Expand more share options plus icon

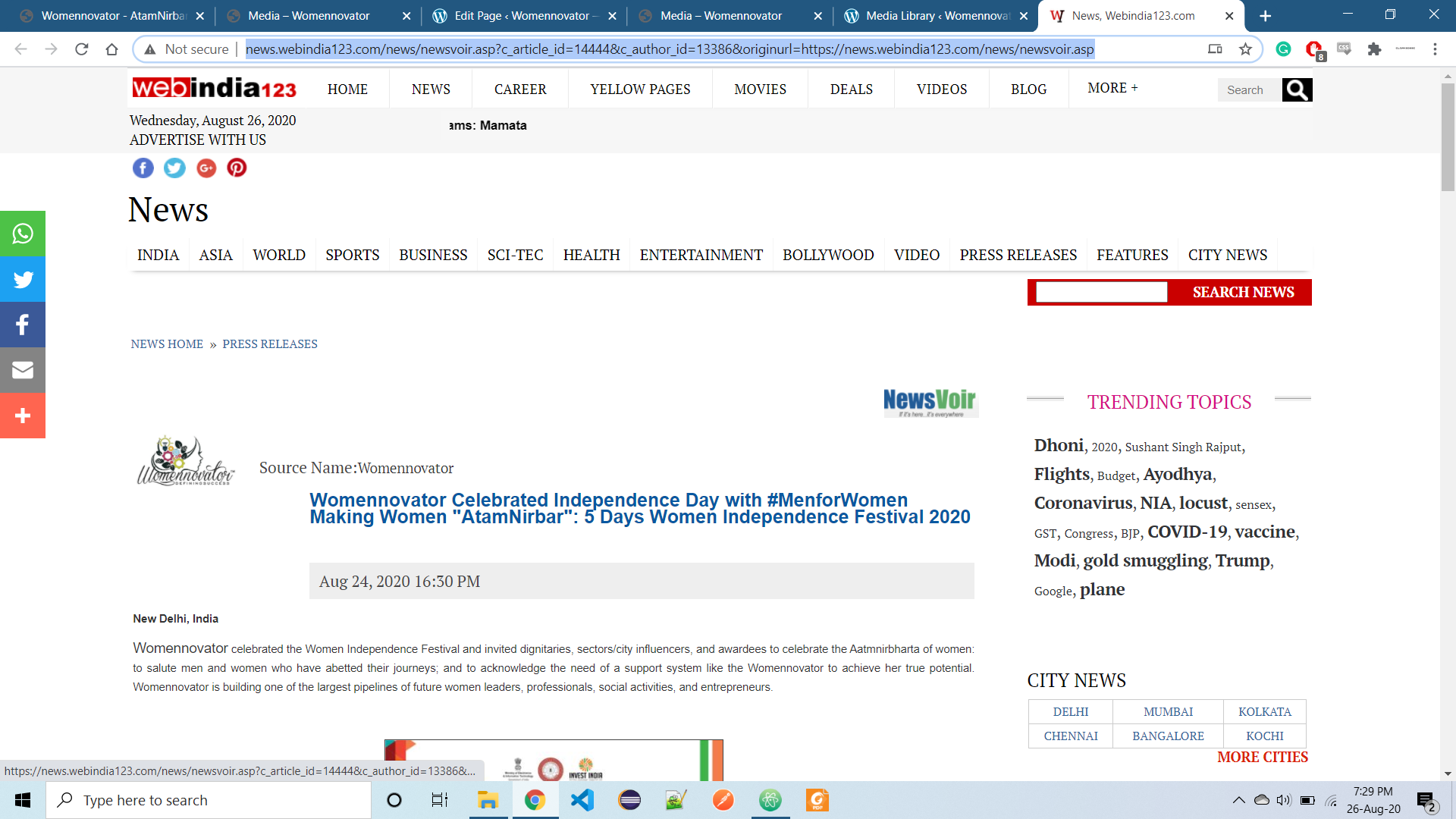point(23,416)
